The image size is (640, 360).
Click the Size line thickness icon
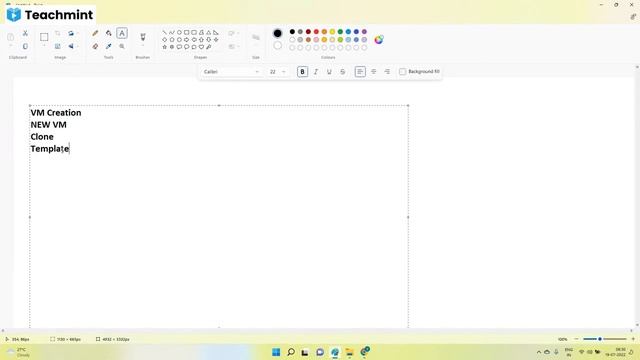point(256,38)
